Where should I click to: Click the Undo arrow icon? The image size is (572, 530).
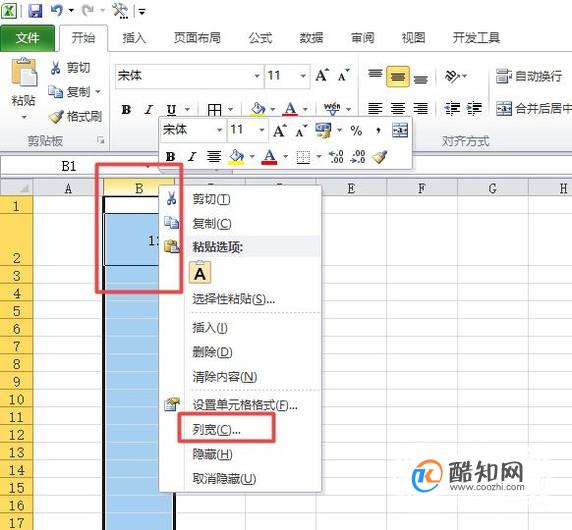click(x=57, y=10)
